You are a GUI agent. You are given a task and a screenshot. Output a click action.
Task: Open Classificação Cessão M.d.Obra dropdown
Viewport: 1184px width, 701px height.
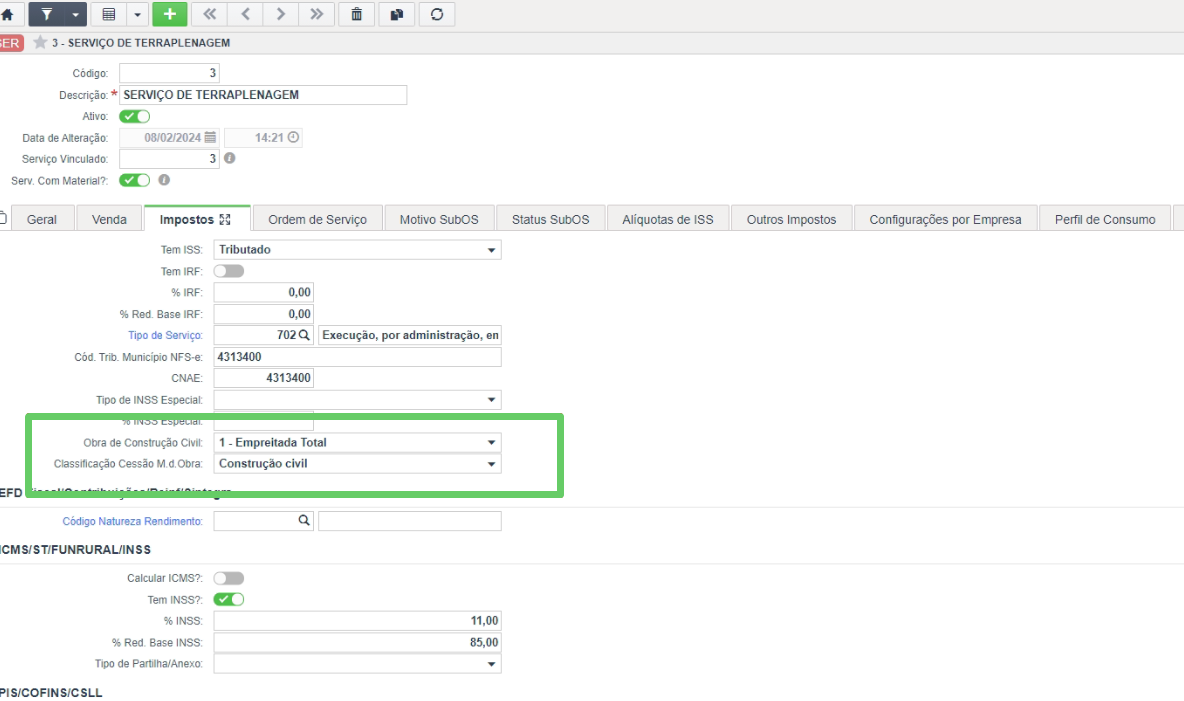(357, 463)
